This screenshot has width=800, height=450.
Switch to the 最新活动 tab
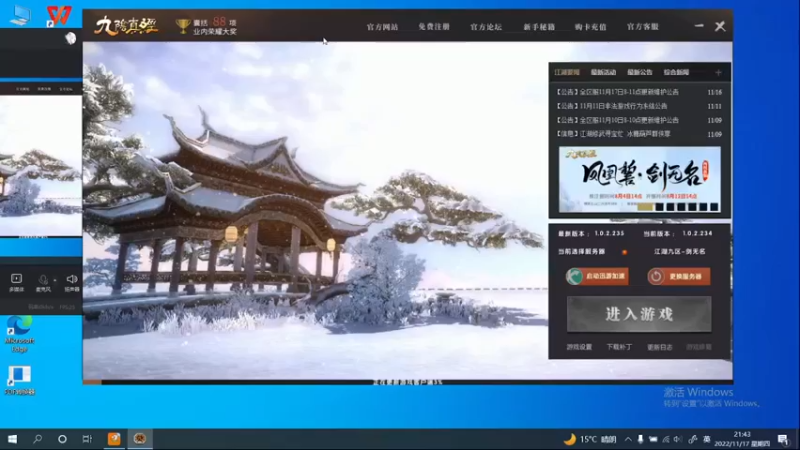[x=603, y=72]
